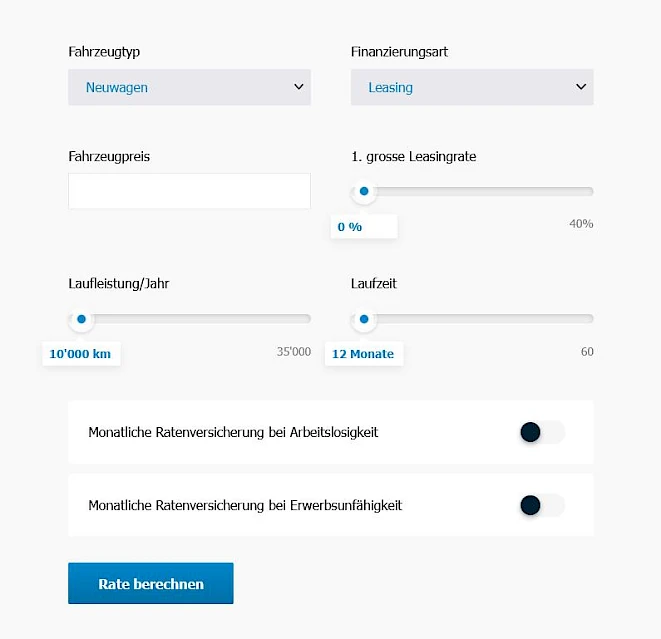661x639 pixels.
Task: Click the Monatliche Ratenversicherung bei Erwerbsunfähigkeit label
Action: coord(245,505)
